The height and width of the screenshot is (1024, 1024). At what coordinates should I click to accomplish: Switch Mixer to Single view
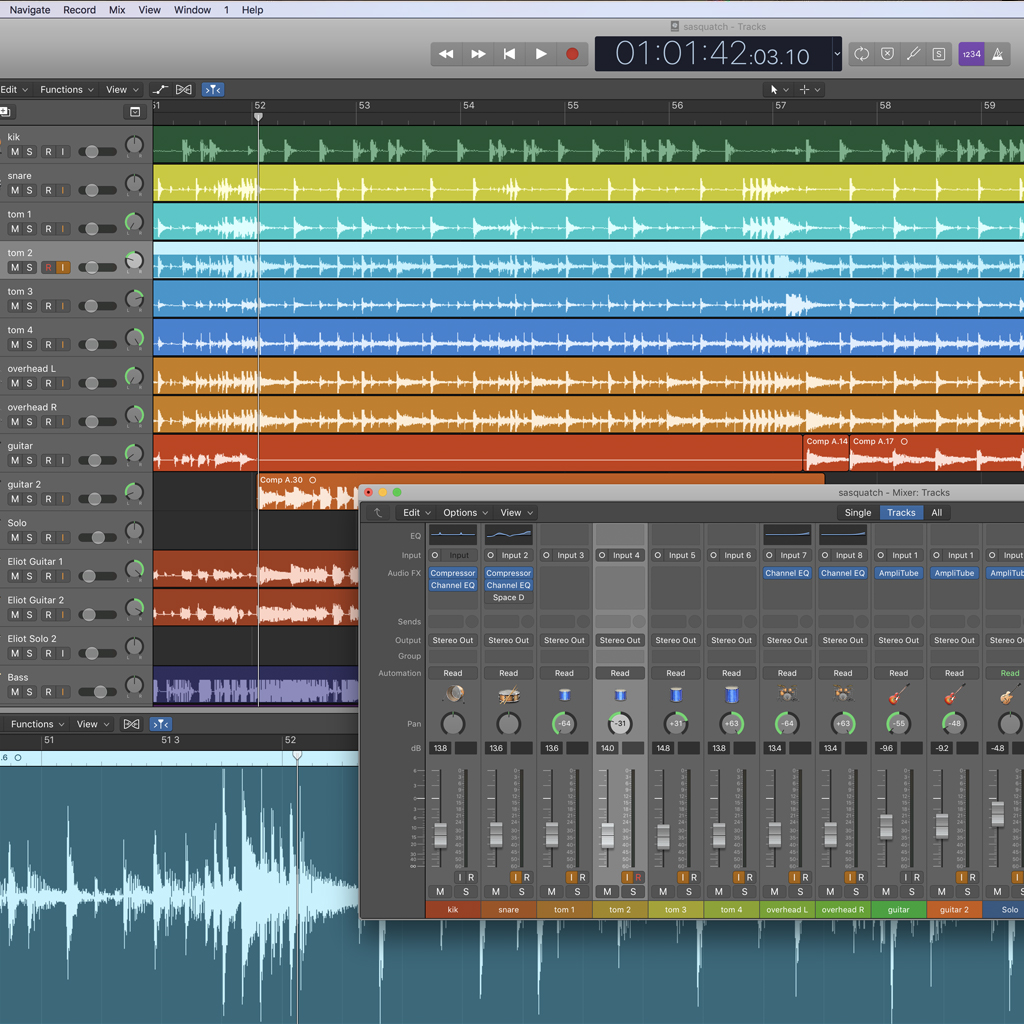click(x=857, y=513)
